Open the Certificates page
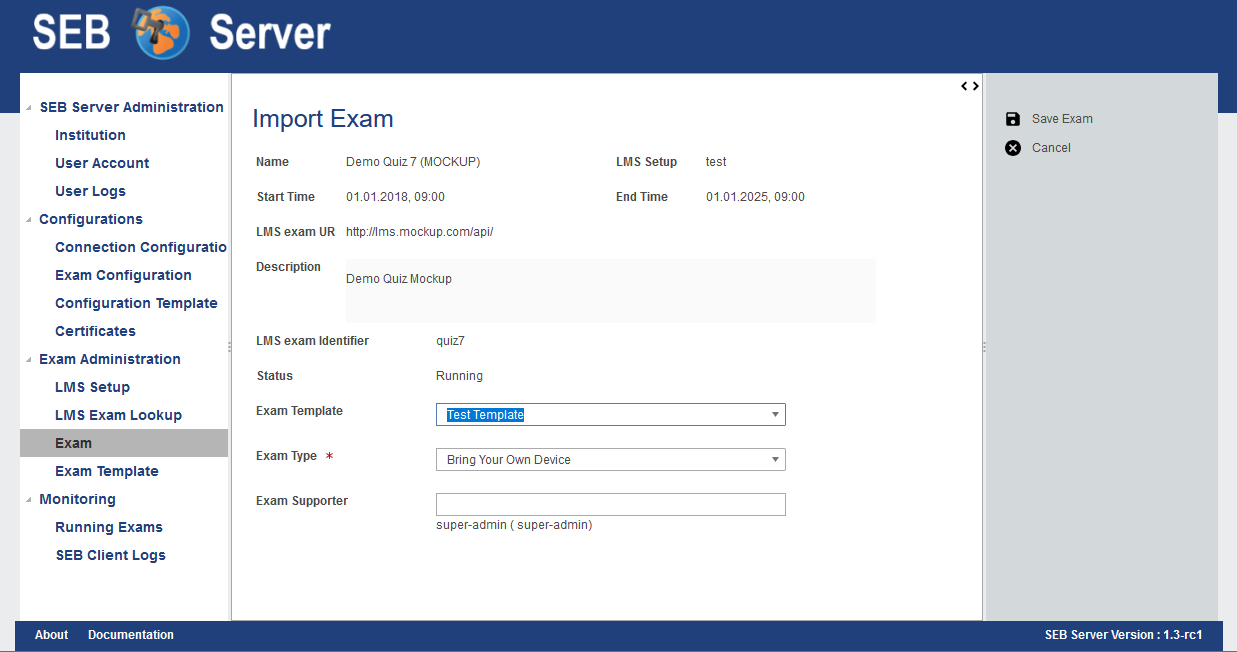Screen dimensions: 1237x652 [95, 331]
